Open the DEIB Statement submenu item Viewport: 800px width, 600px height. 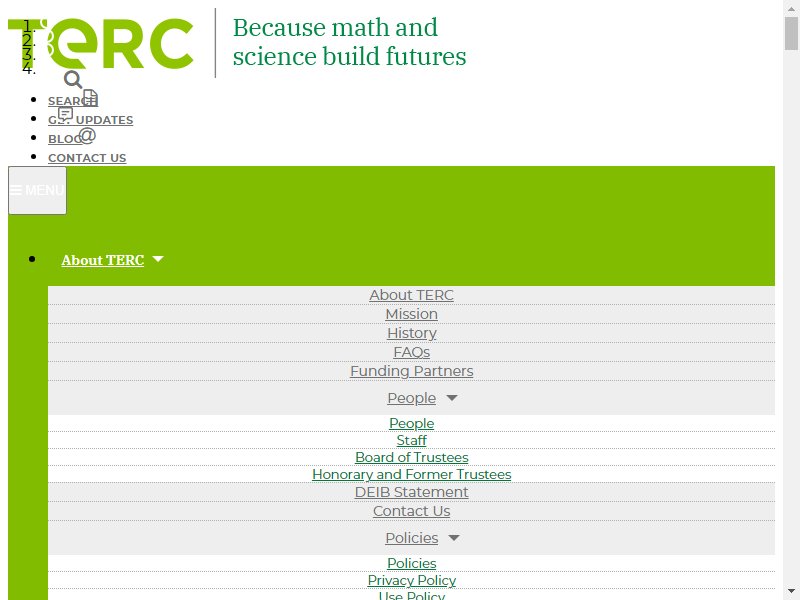pyautogui.click(x=411, y=492)
